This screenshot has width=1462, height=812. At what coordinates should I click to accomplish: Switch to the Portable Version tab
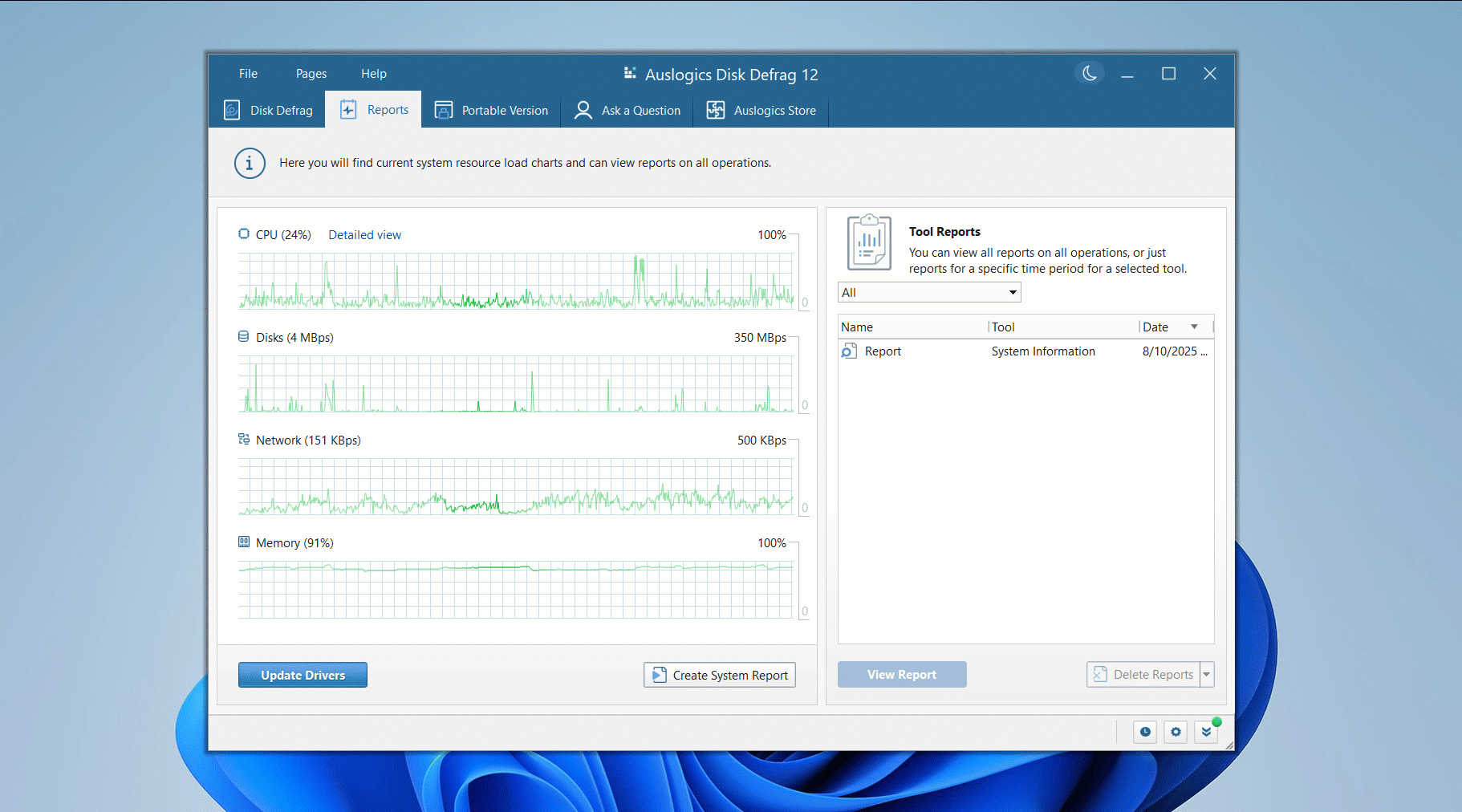pos(492,110)
